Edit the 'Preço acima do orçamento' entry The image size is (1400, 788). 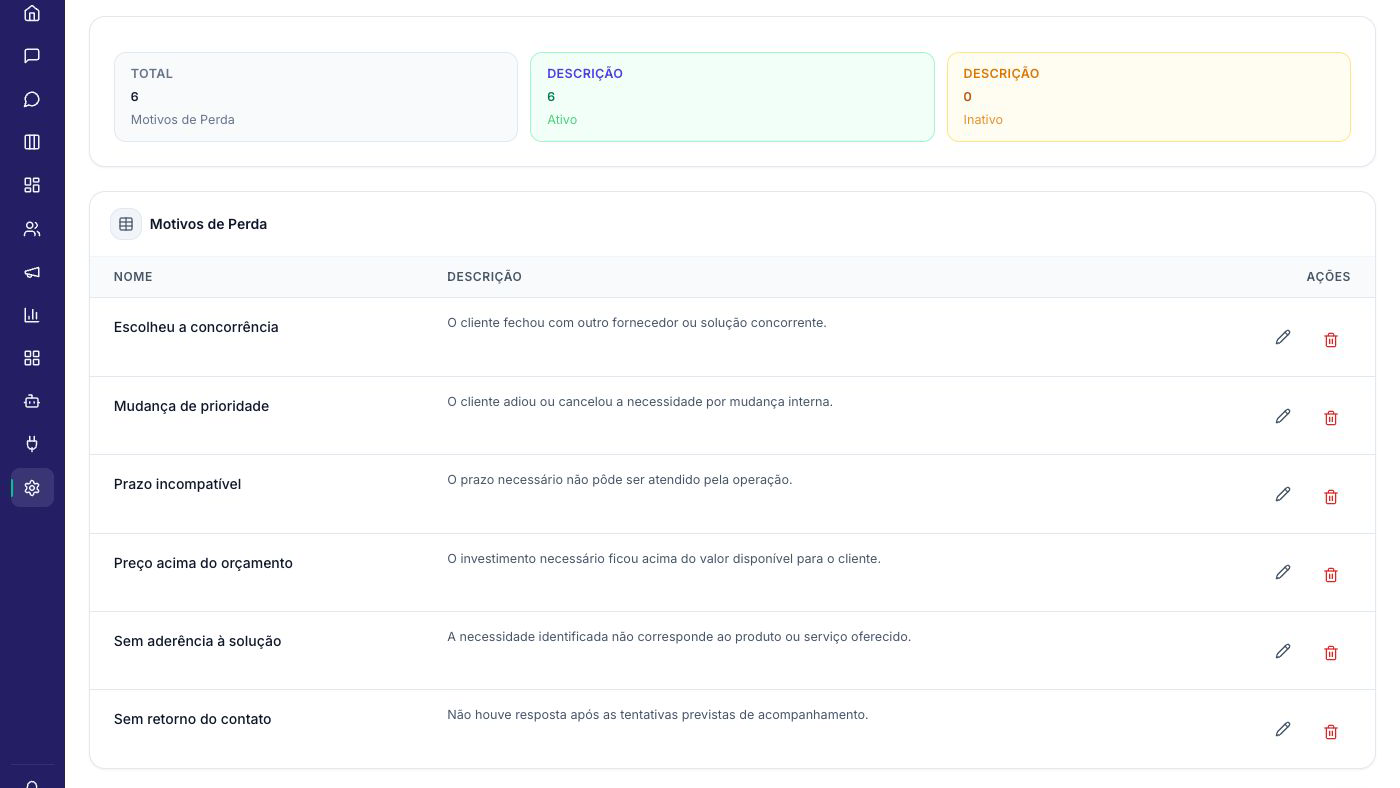(1283, 572)
